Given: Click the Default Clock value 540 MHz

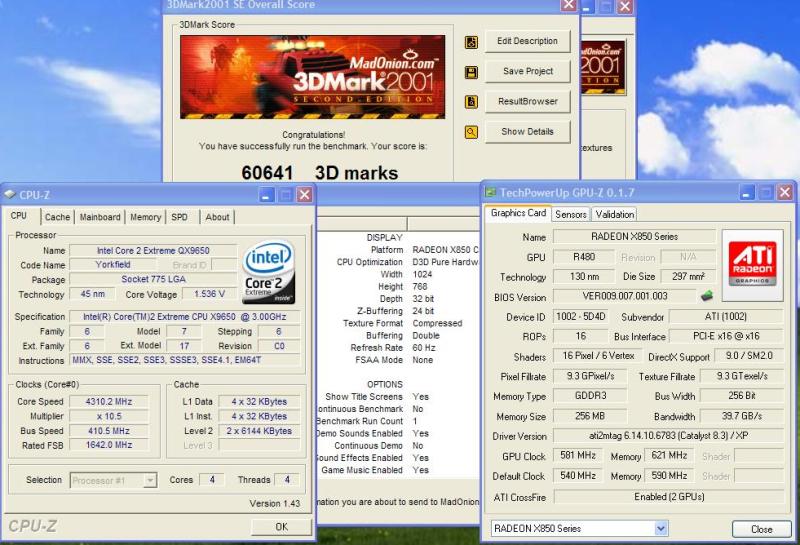Looking at the screenshot, I should (578, 476).
